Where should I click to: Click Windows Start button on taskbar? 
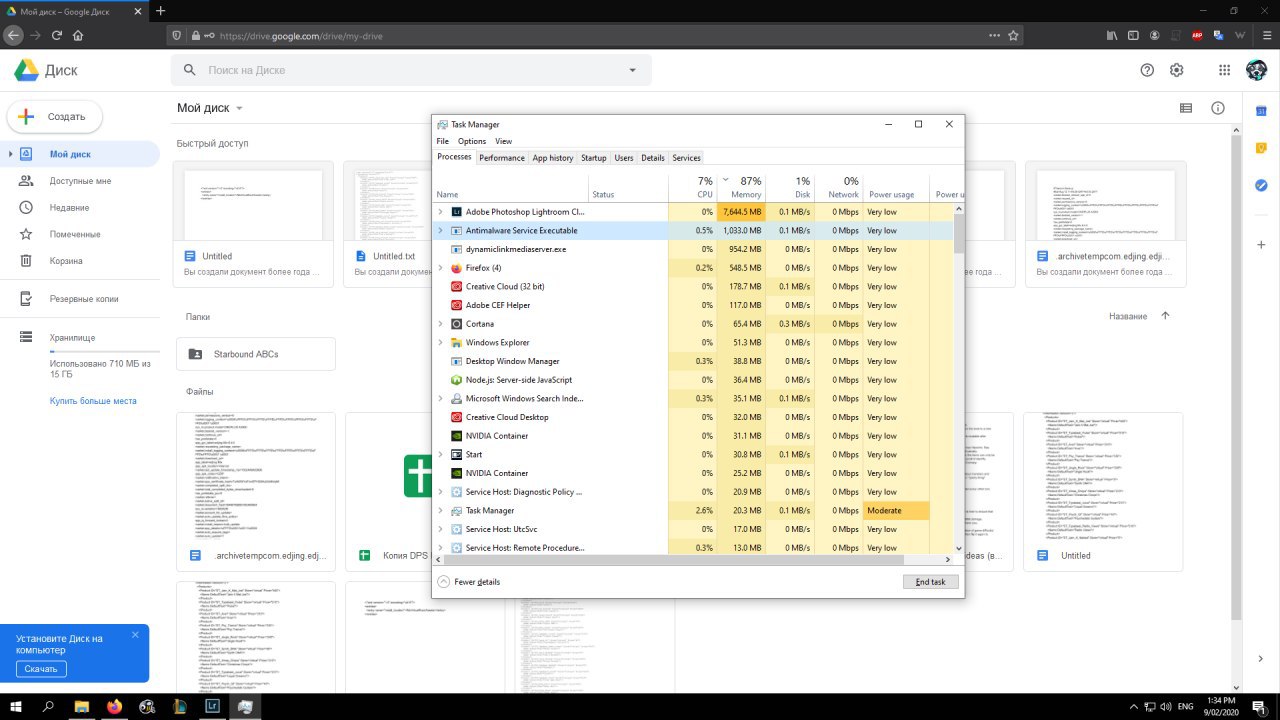coord(15,706)
